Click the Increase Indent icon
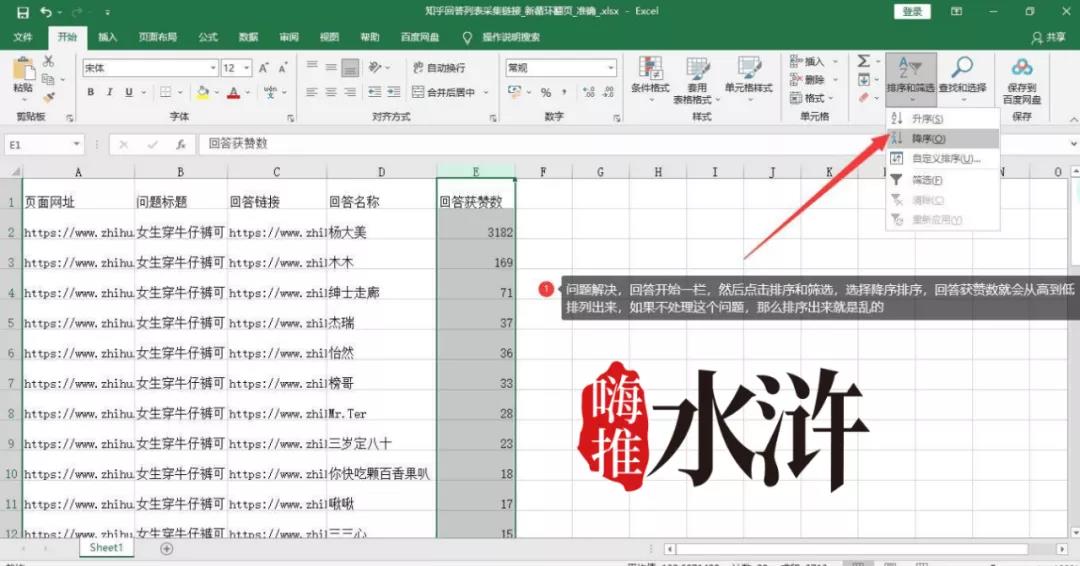This screenshot has width=1080, height=566. click(393, 92)
